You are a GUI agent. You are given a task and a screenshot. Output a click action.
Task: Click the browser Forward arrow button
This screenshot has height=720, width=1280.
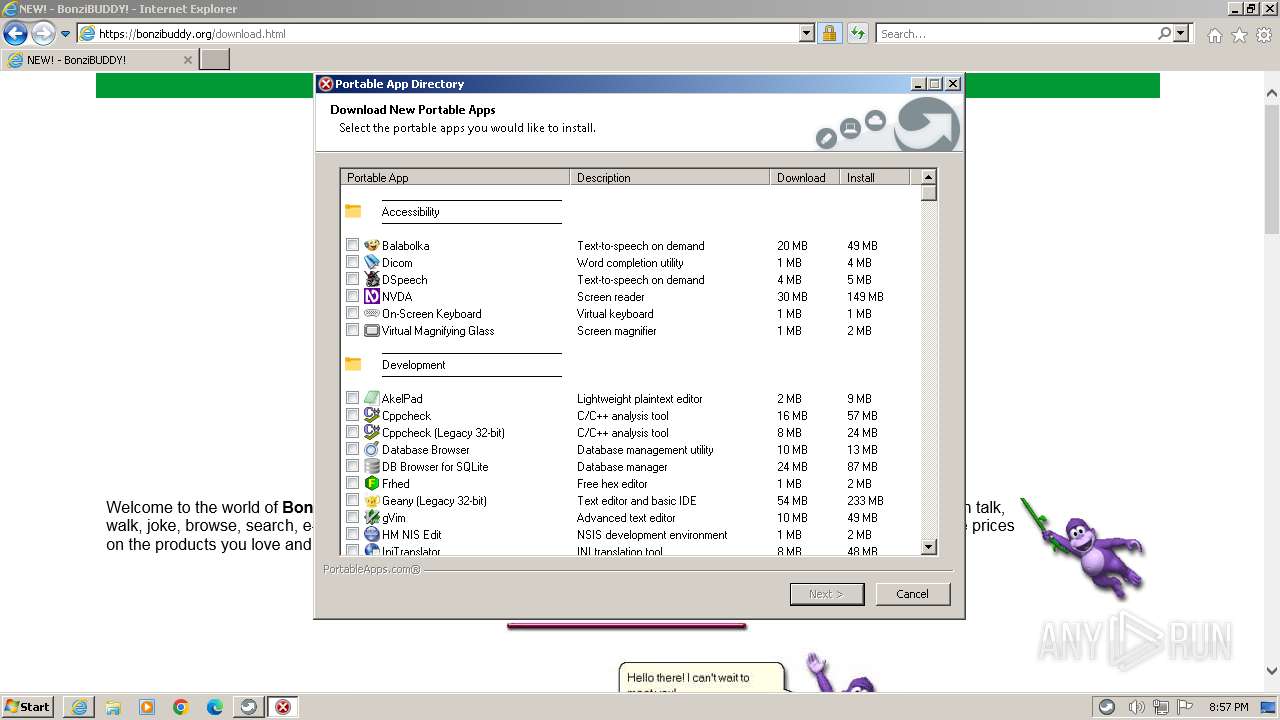pos(43,34)
